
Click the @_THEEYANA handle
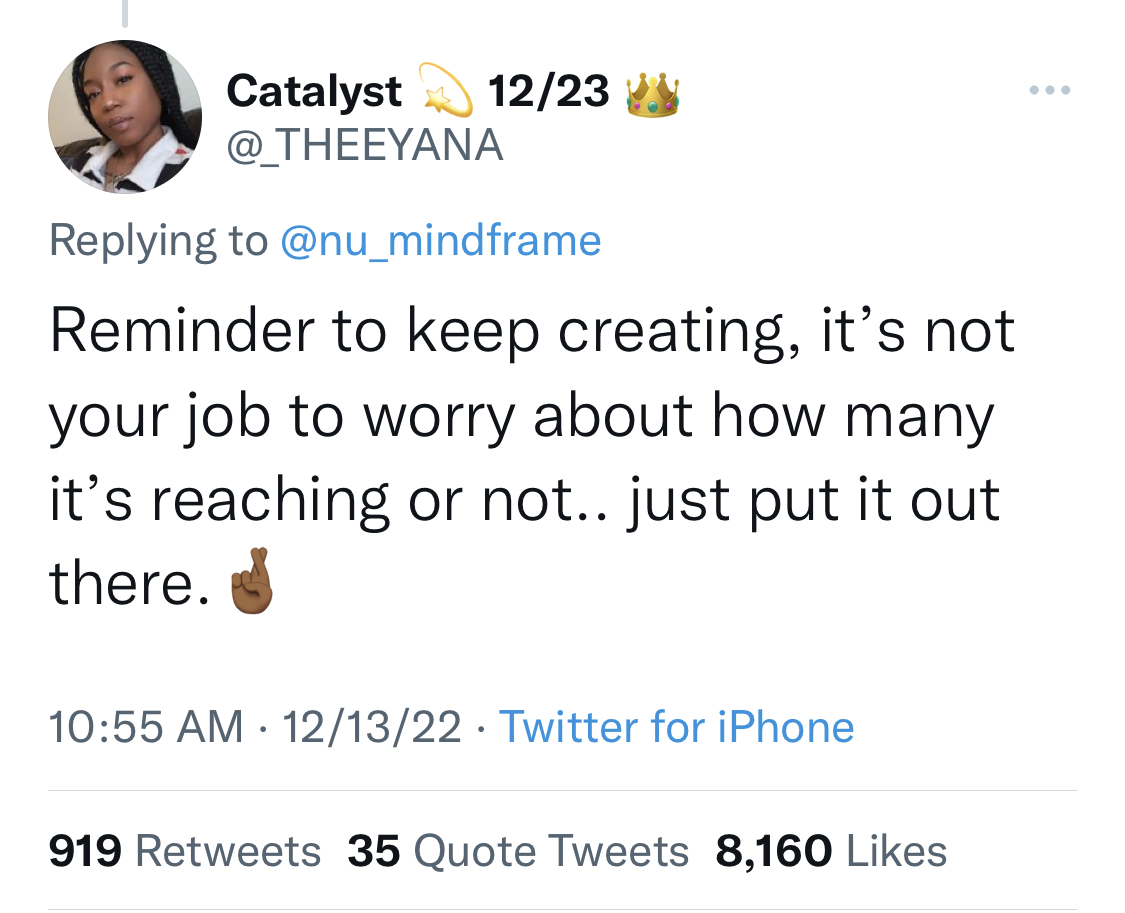pyautogui.click(x=364, y=145)
